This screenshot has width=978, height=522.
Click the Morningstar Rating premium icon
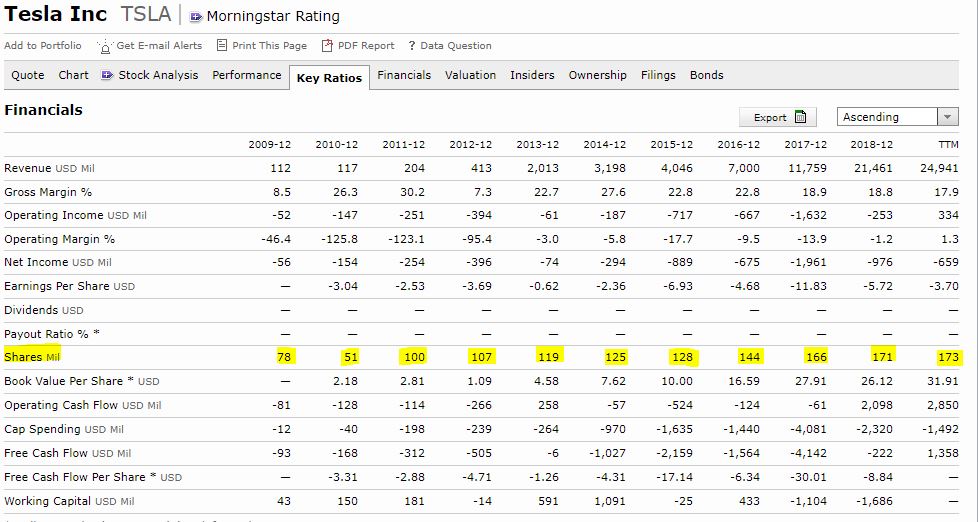coord(195,17)
